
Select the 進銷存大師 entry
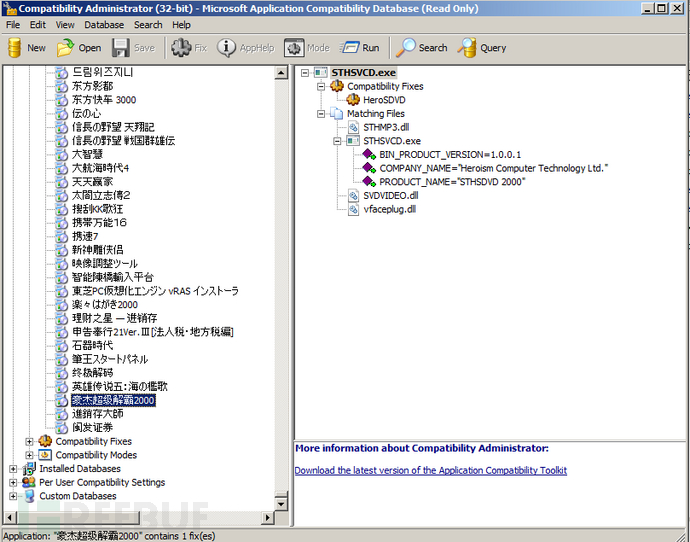click(x=97, y=414)
